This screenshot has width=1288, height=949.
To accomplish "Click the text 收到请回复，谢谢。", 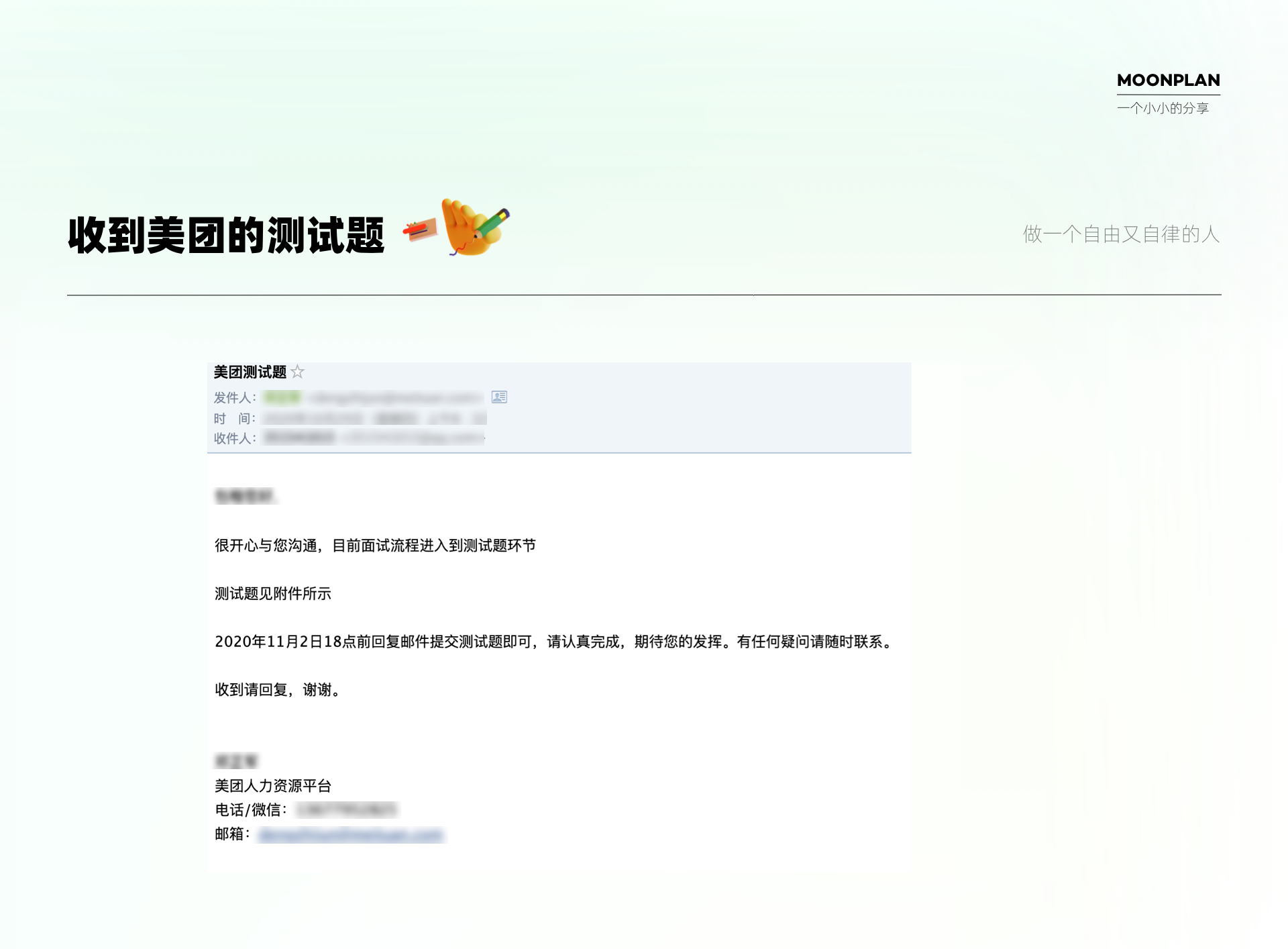I will pyautogui.click(x=277, y=690).
